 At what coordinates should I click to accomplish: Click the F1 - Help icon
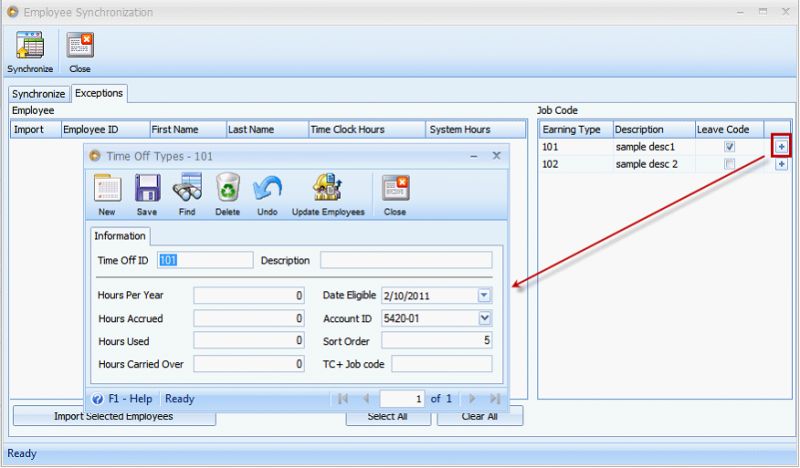click(97, 399)
